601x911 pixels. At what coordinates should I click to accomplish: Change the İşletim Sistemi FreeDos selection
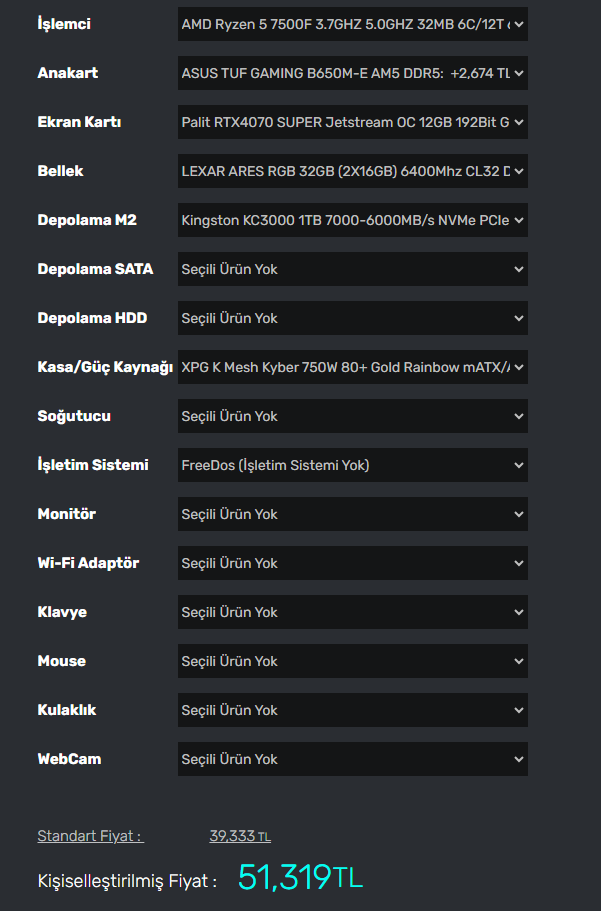tap(352, 465)
